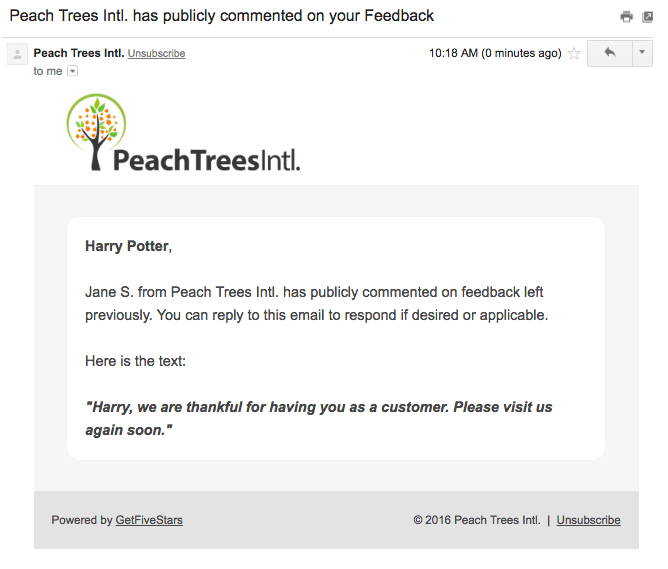Click the PeachTreesIntl. logo image
This screenshot has height=569, width=668.
click(183, 133)
